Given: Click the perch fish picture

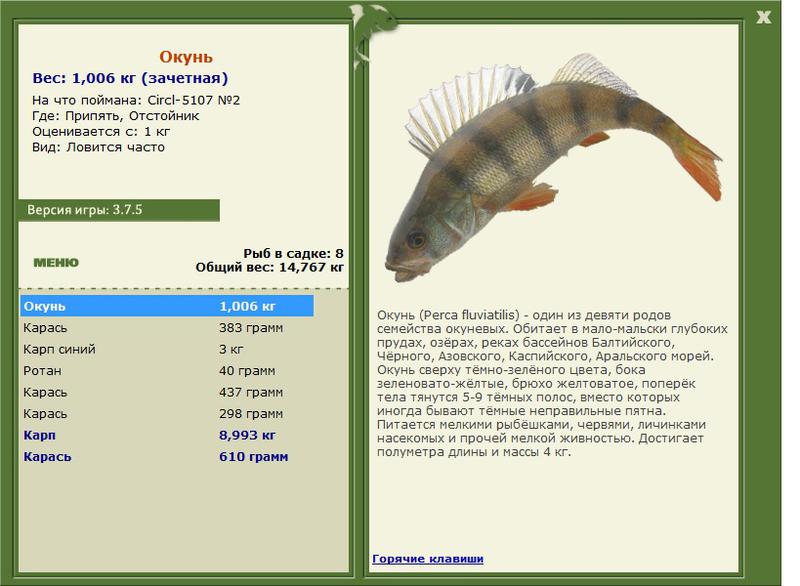Looking at the screenshot, I should pyautogui.click(x=553, y=167).
